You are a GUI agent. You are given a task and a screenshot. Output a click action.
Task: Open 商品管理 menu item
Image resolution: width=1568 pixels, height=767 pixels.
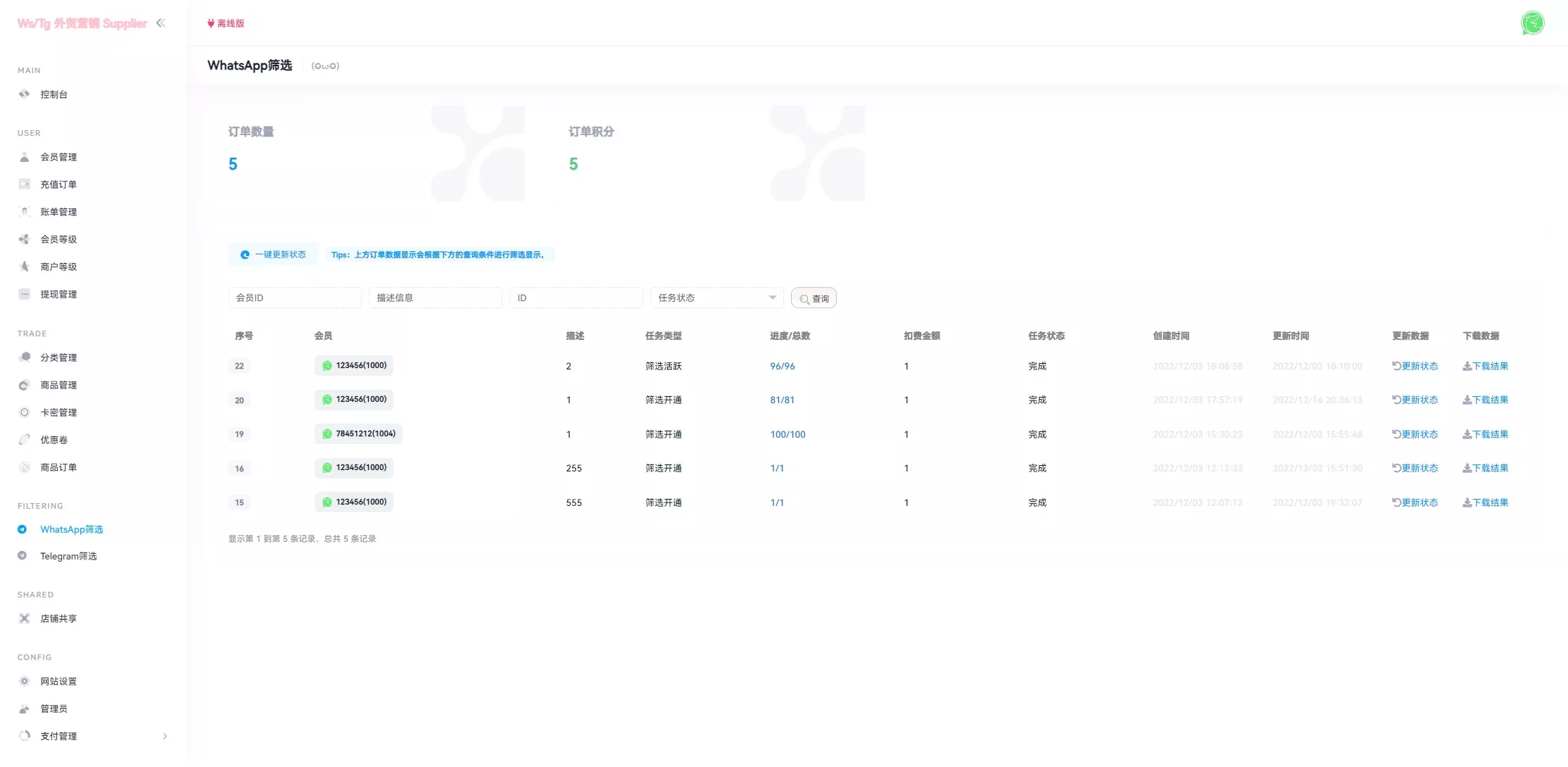[x=58, y=385]
